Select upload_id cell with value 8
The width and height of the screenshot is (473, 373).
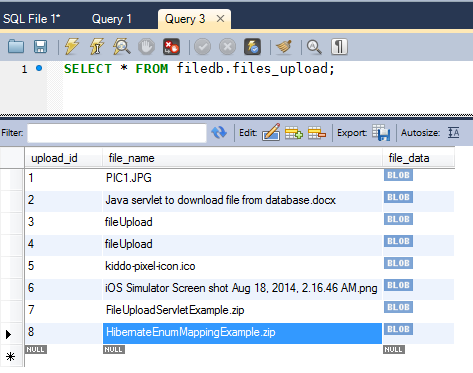tap(64, 333)
